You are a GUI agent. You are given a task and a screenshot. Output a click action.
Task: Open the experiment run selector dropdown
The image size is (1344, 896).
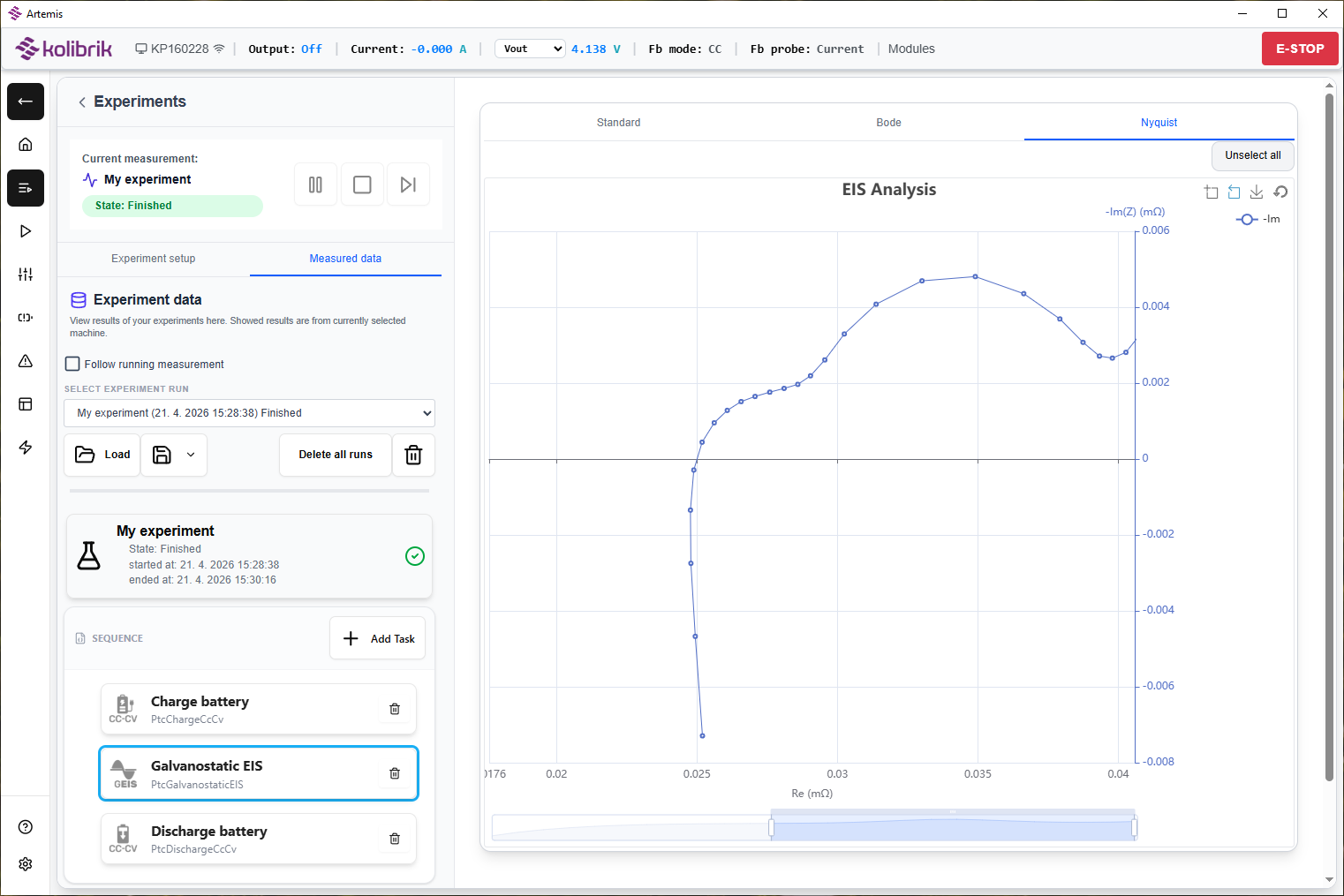click(249, 413)
